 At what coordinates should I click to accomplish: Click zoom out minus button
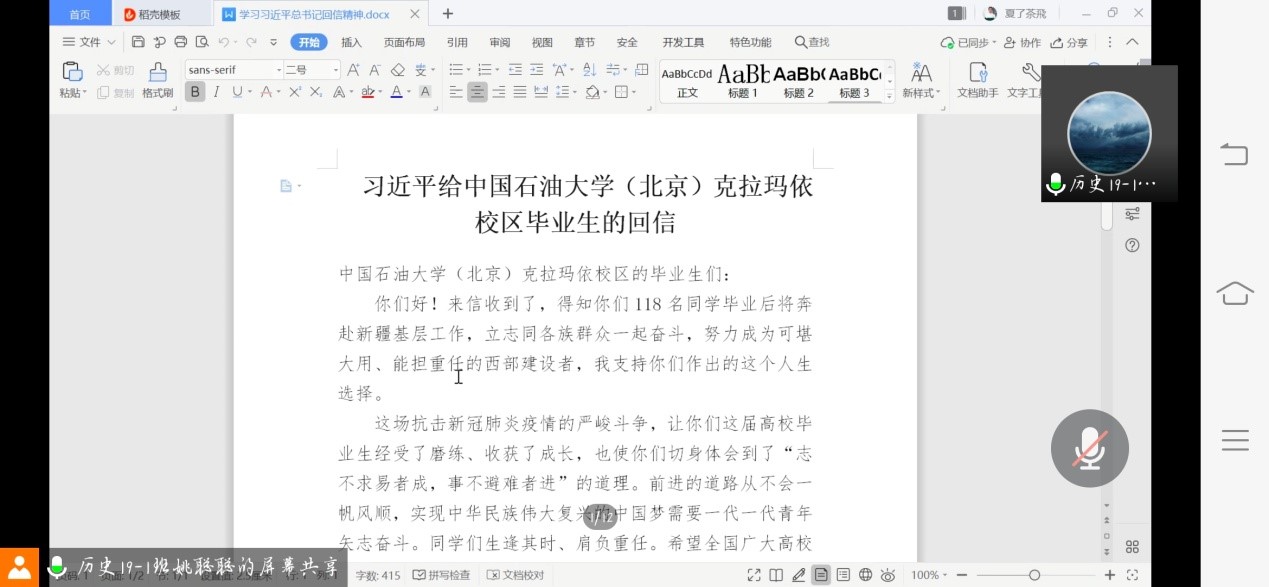coord(961,575)
